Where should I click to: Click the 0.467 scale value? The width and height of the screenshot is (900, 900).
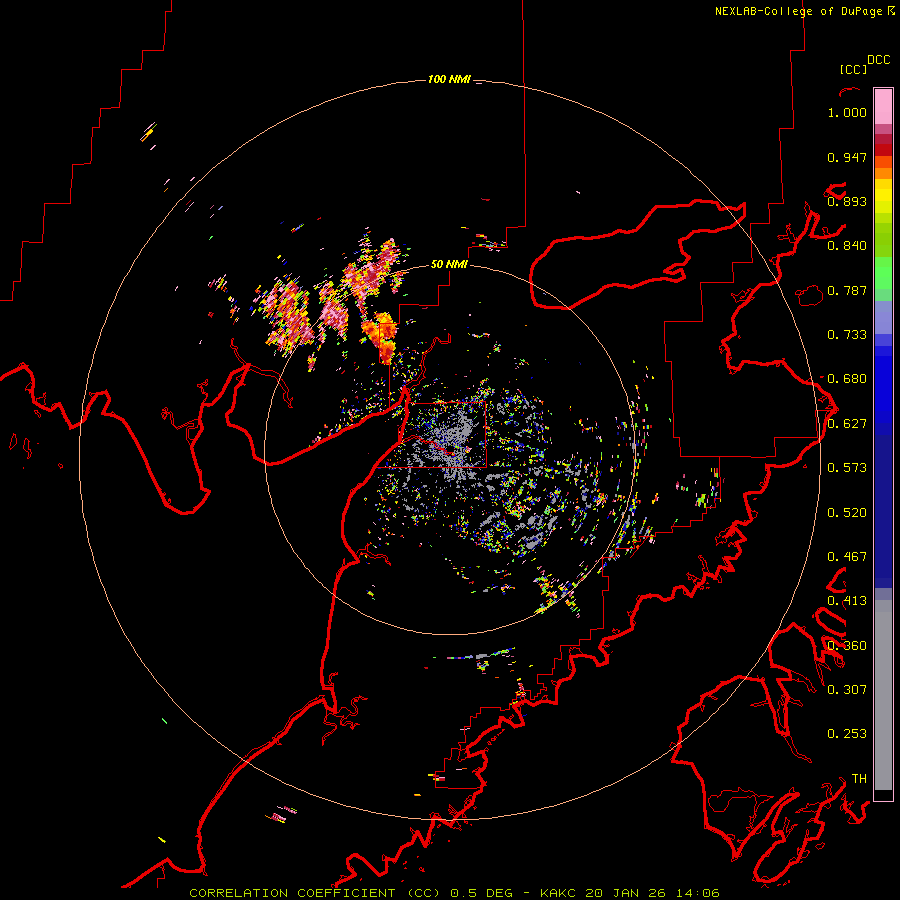[847, 557]
